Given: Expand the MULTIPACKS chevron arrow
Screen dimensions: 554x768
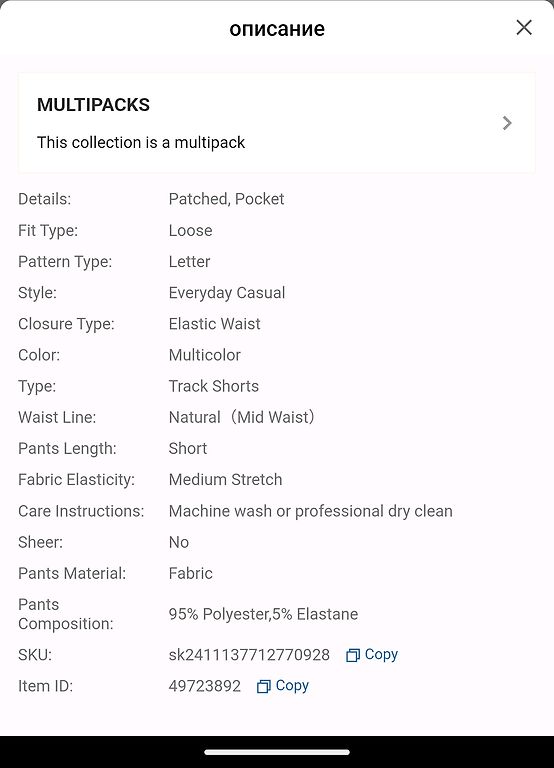Looking at the screenshot, I should tap(507, 123).
